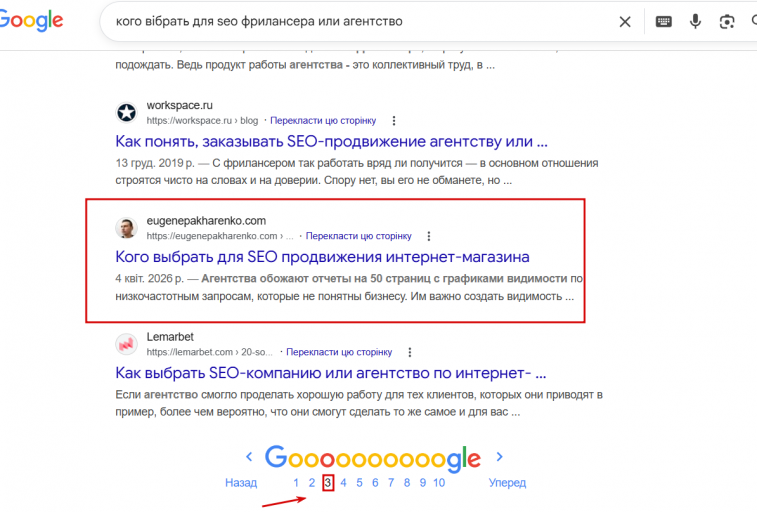Click the 'Назад' previous page link
The height and width of the screenshot is (512, 757).
[241, 483]
